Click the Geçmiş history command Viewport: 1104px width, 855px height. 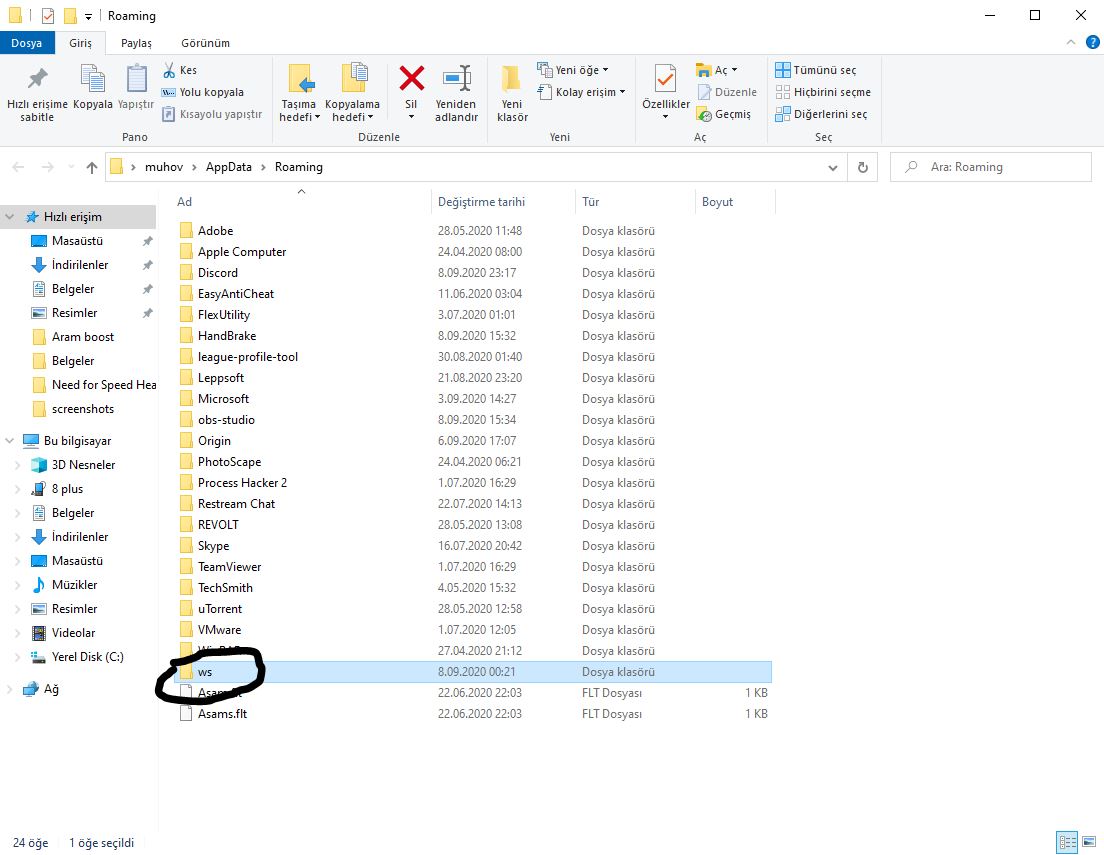click(x=724, y=113)
